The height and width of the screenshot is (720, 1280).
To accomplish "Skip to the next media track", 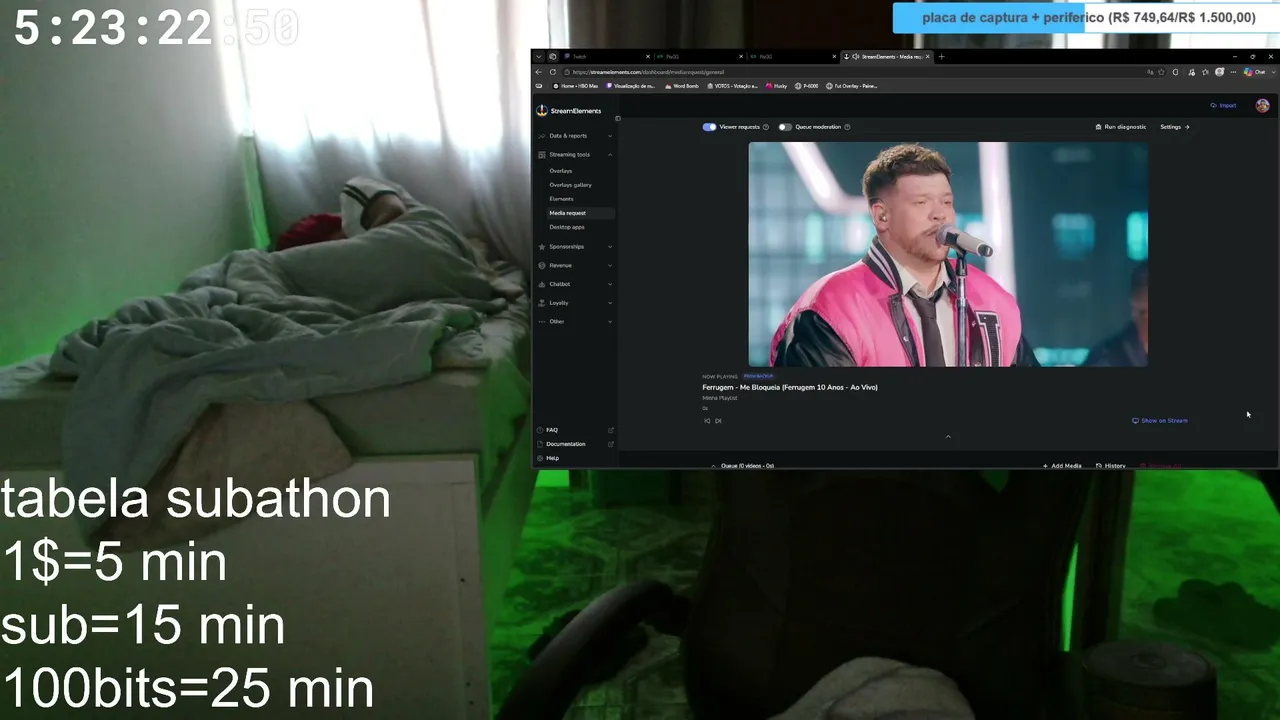I will coord(718,421).
